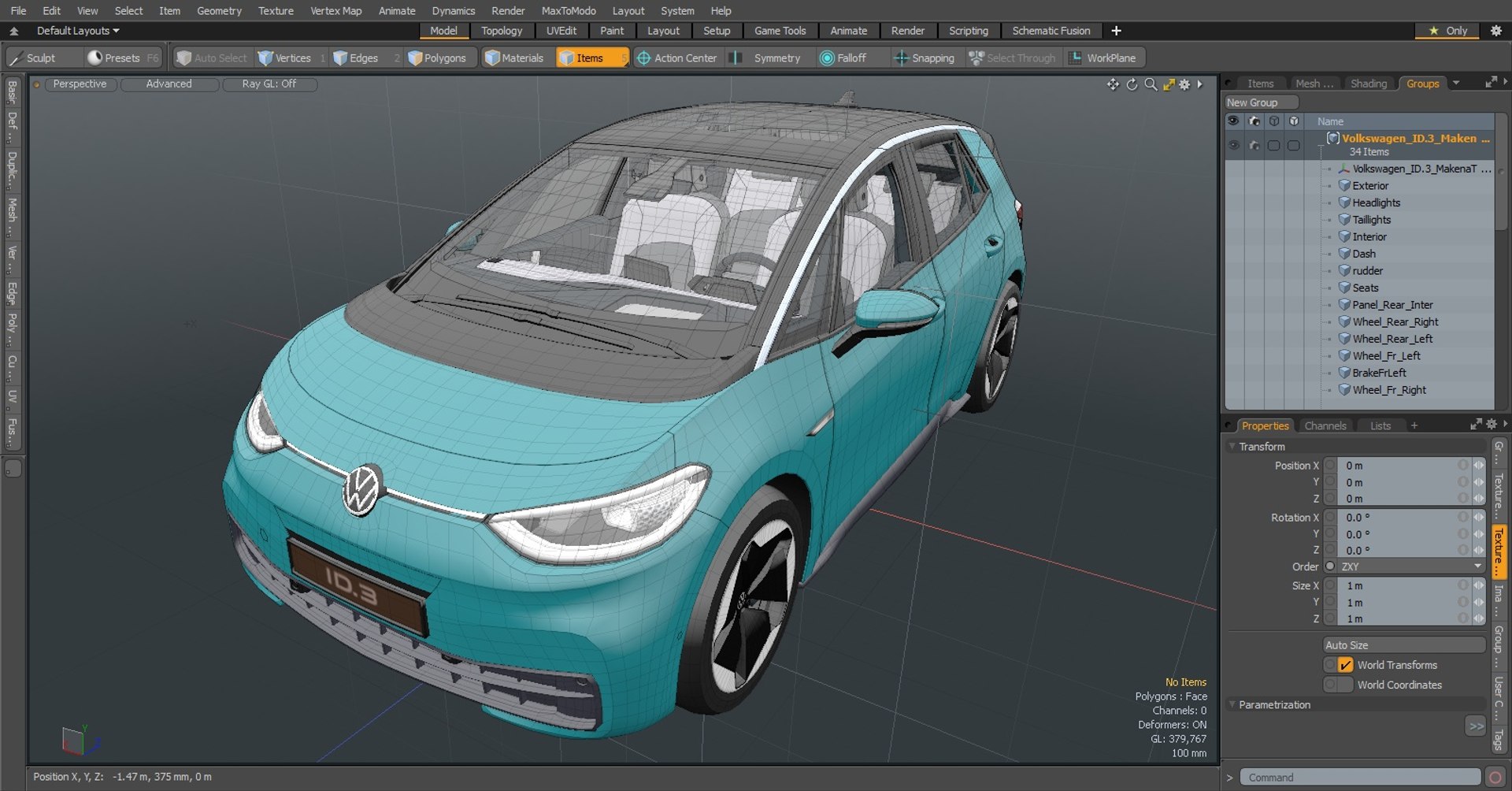Toggle visibility eye of Volkswagen group
The image size is (1512, 791).
1234,146
